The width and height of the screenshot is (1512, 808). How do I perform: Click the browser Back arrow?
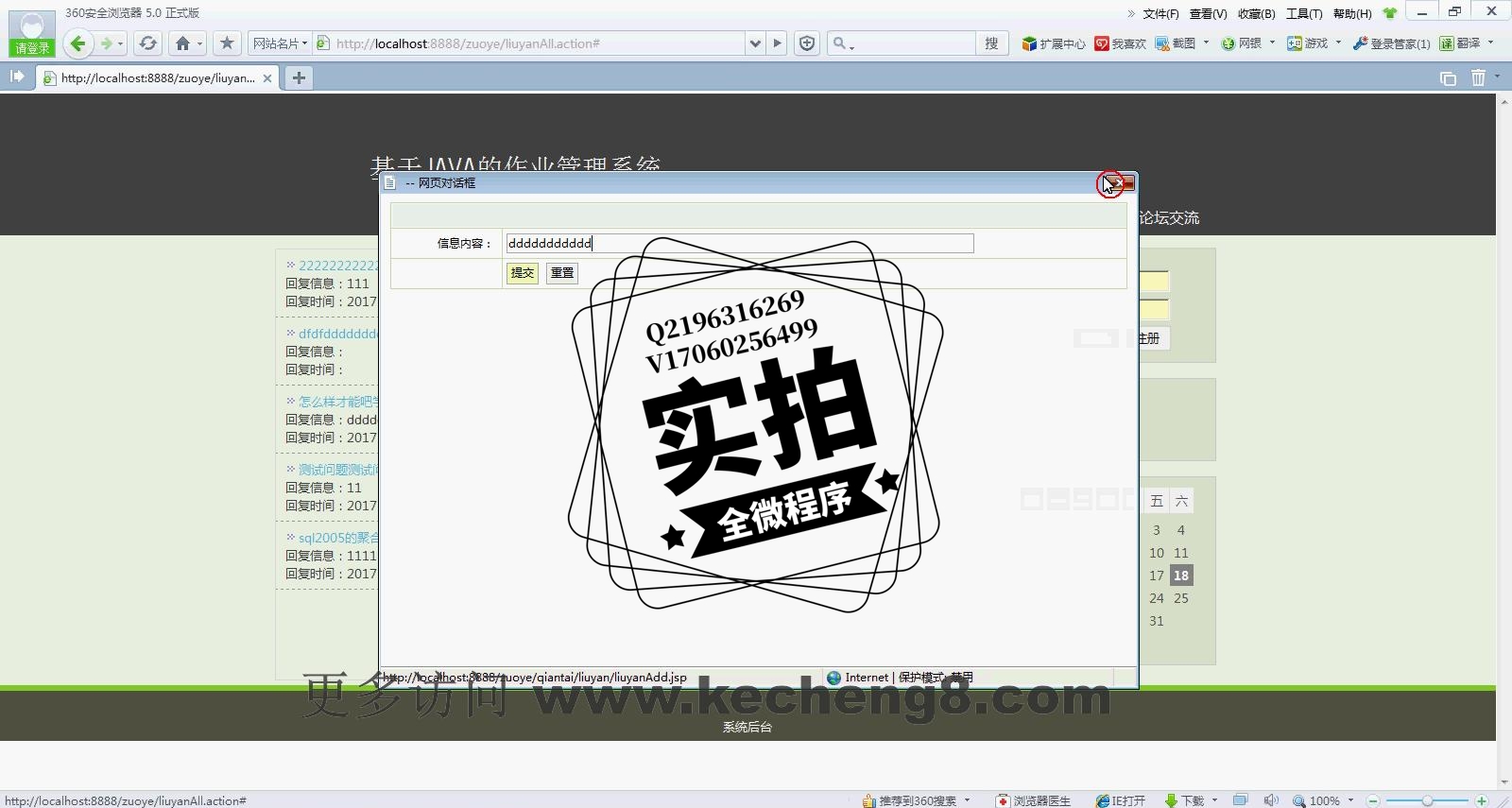78,43
